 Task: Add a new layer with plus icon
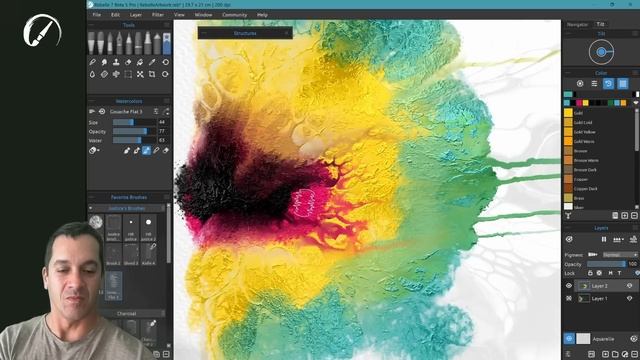pyautogui.click(x=605, y=354)
